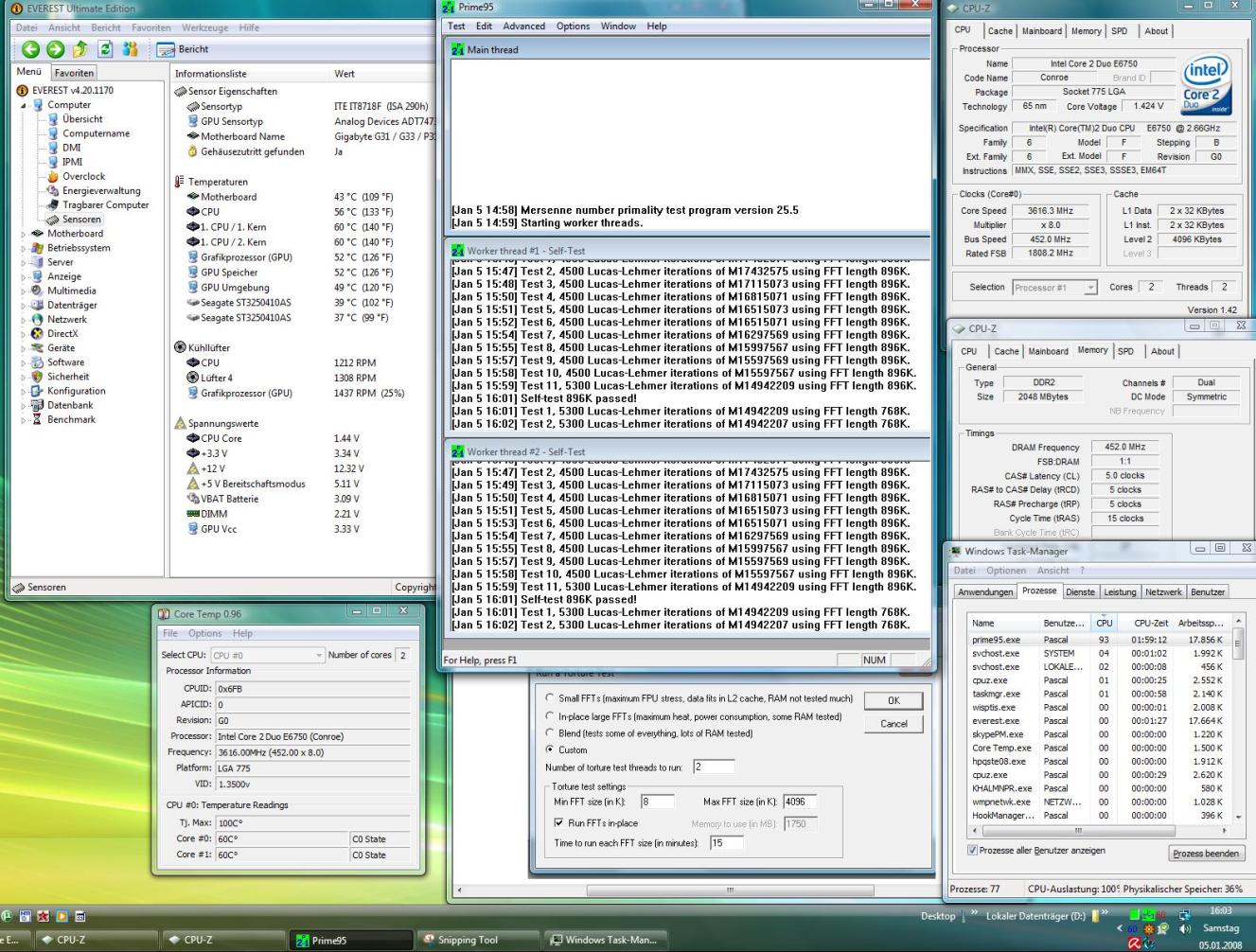
Task: Go forward with EVEREST green forward arrow
Action: pos(56,49)
